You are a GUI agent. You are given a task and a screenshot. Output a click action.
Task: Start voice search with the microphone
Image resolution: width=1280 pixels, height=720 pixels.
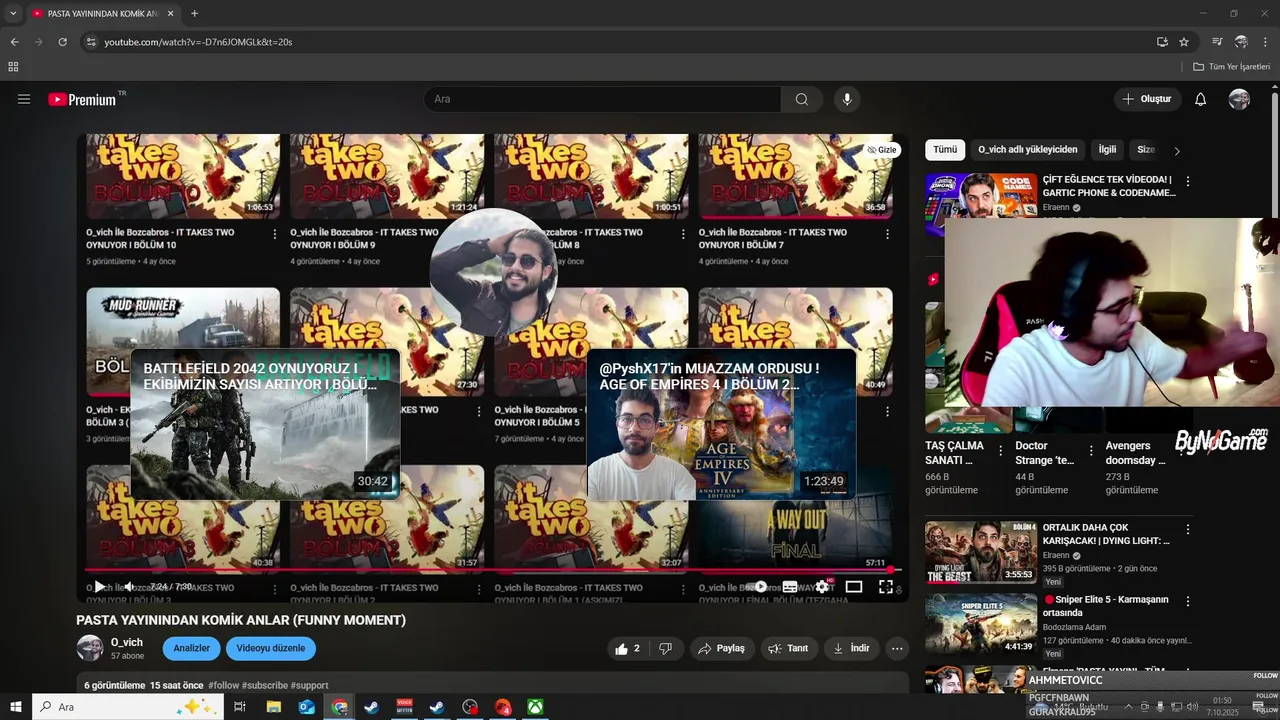(x=847, y=99)
